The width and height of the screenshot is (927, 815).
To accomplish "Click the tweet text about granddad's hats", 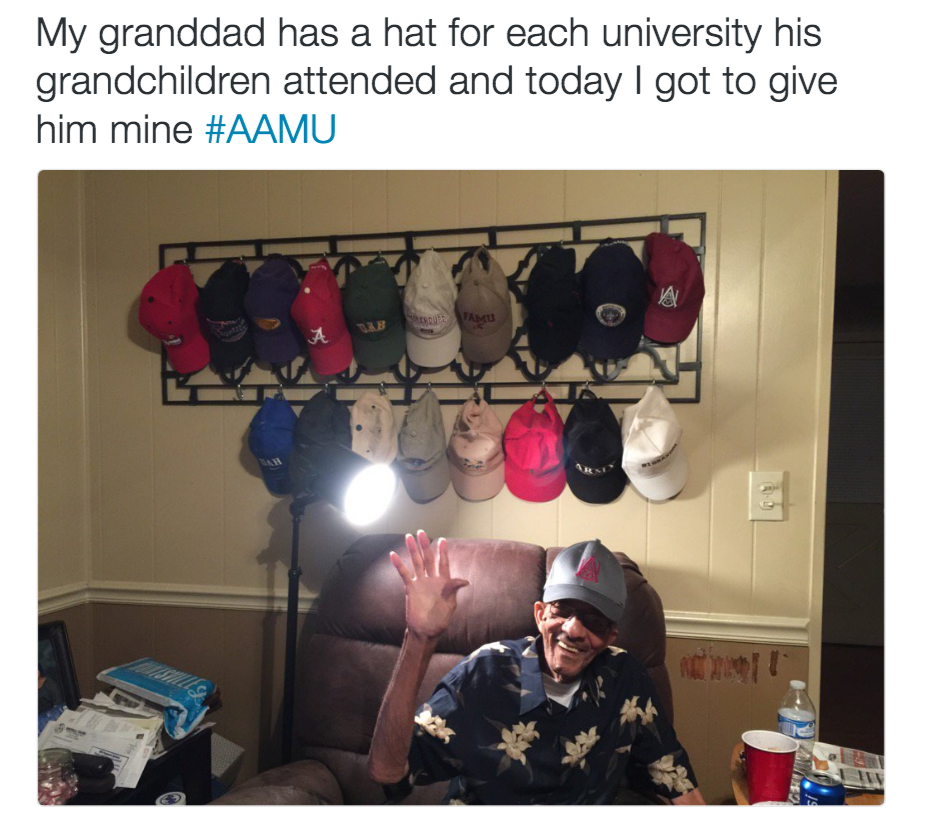I will coord(436,80).
